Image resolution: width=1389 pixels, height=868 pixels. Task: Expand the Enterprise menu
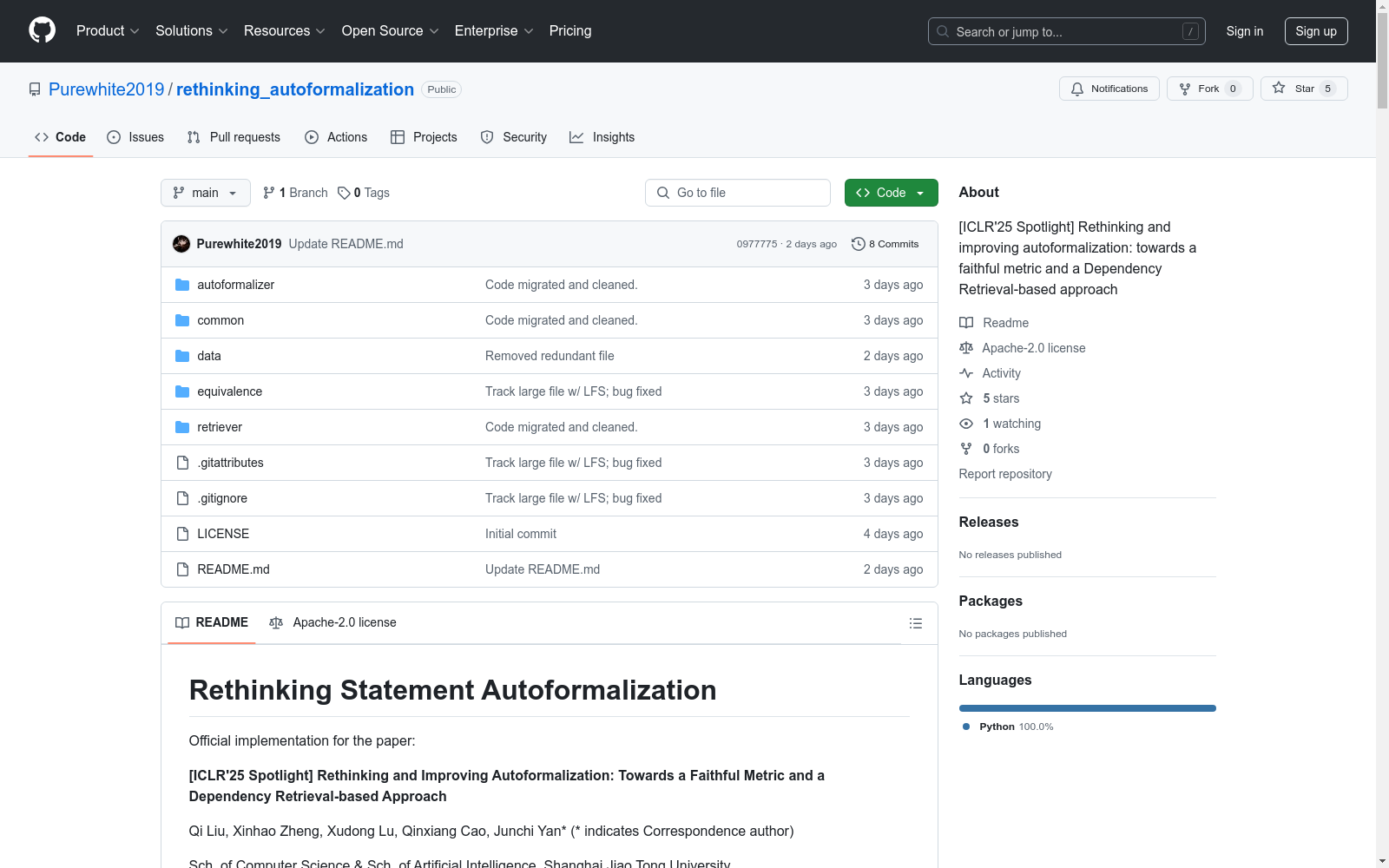[495, 31]
